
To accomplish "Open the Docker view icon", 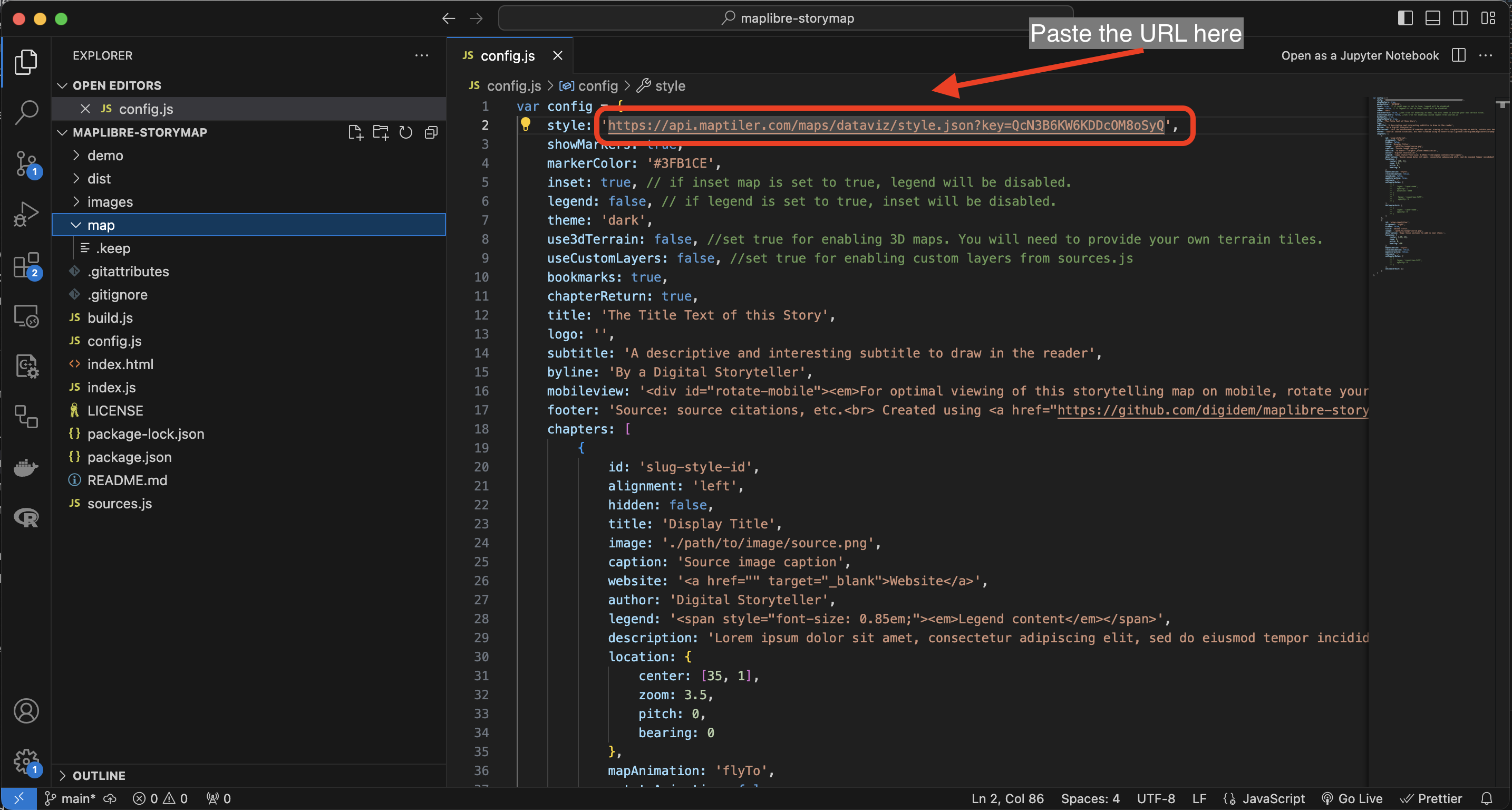I will 26,468.
